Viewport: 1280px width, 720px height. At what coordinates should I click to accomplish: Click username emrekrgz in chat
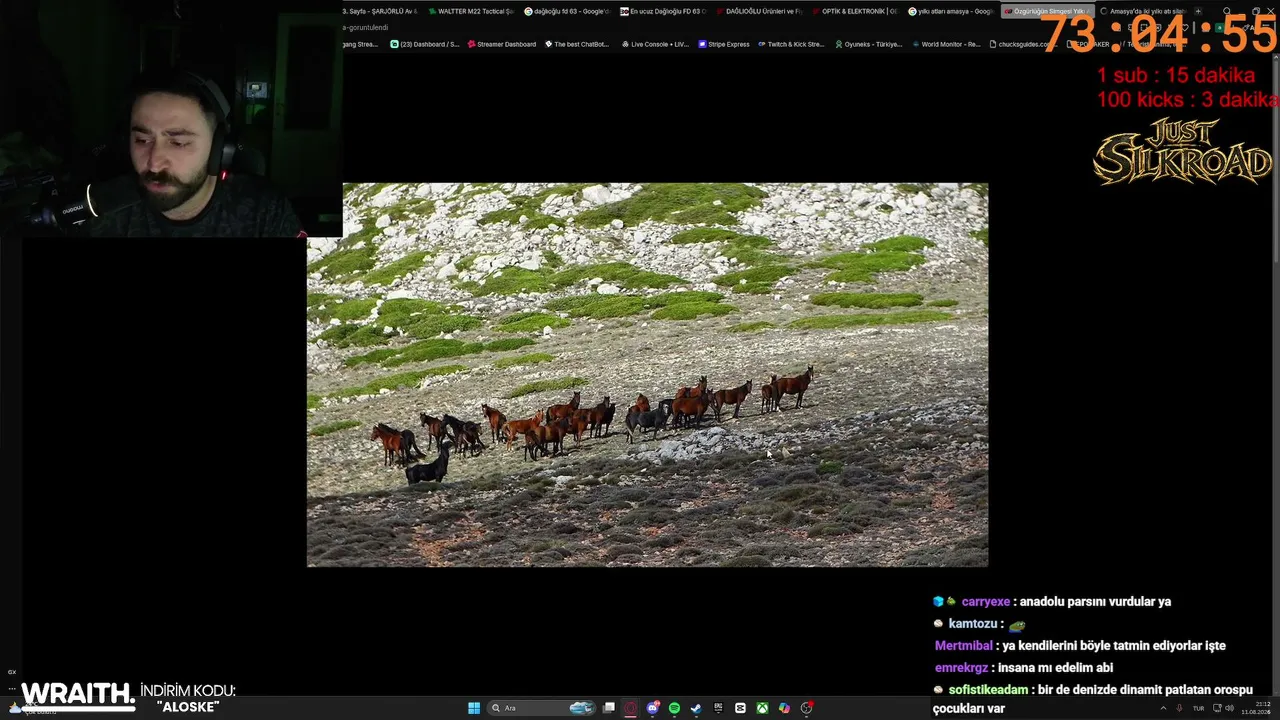pyautogui.click(x=961, y=668)
